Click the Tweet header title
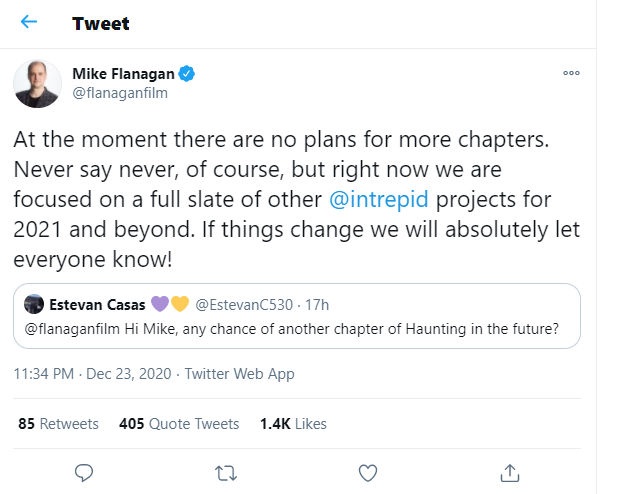The height and width of the screenshot is (494, 620). pyautogui.click(x=101, y=22)
